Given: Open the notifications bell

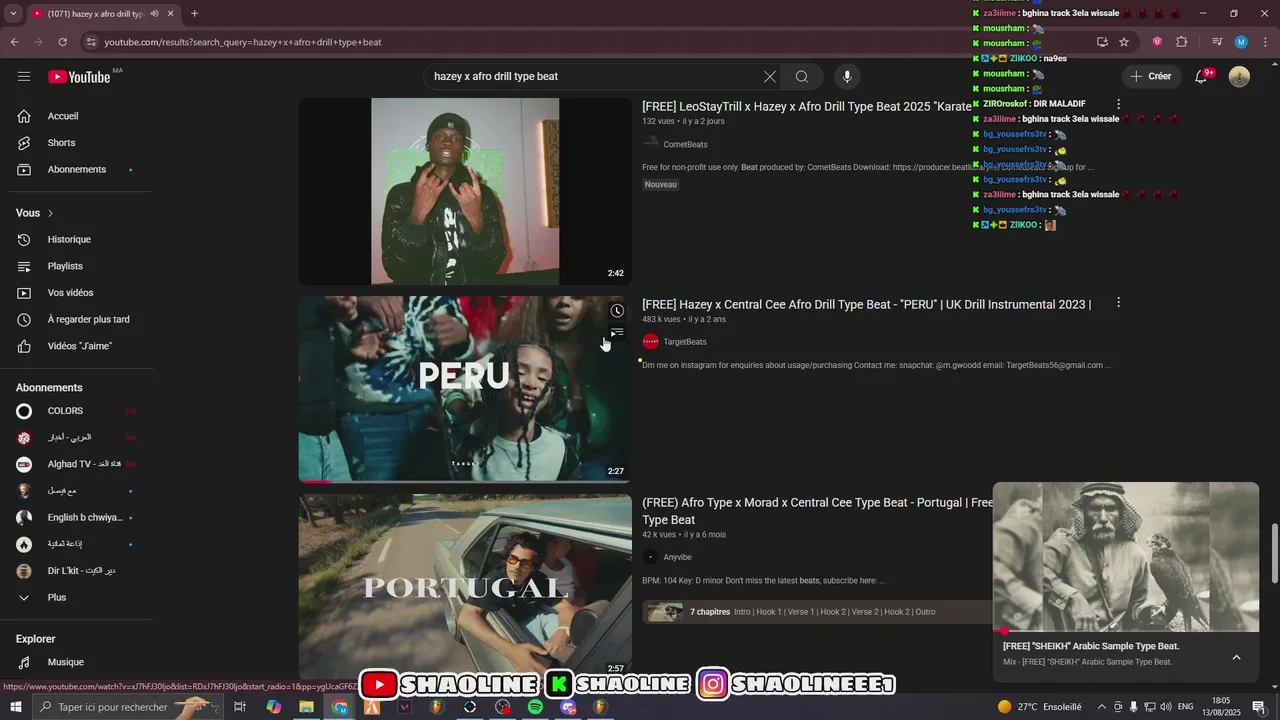Looking at the screenshot, I should [1202, 77].
